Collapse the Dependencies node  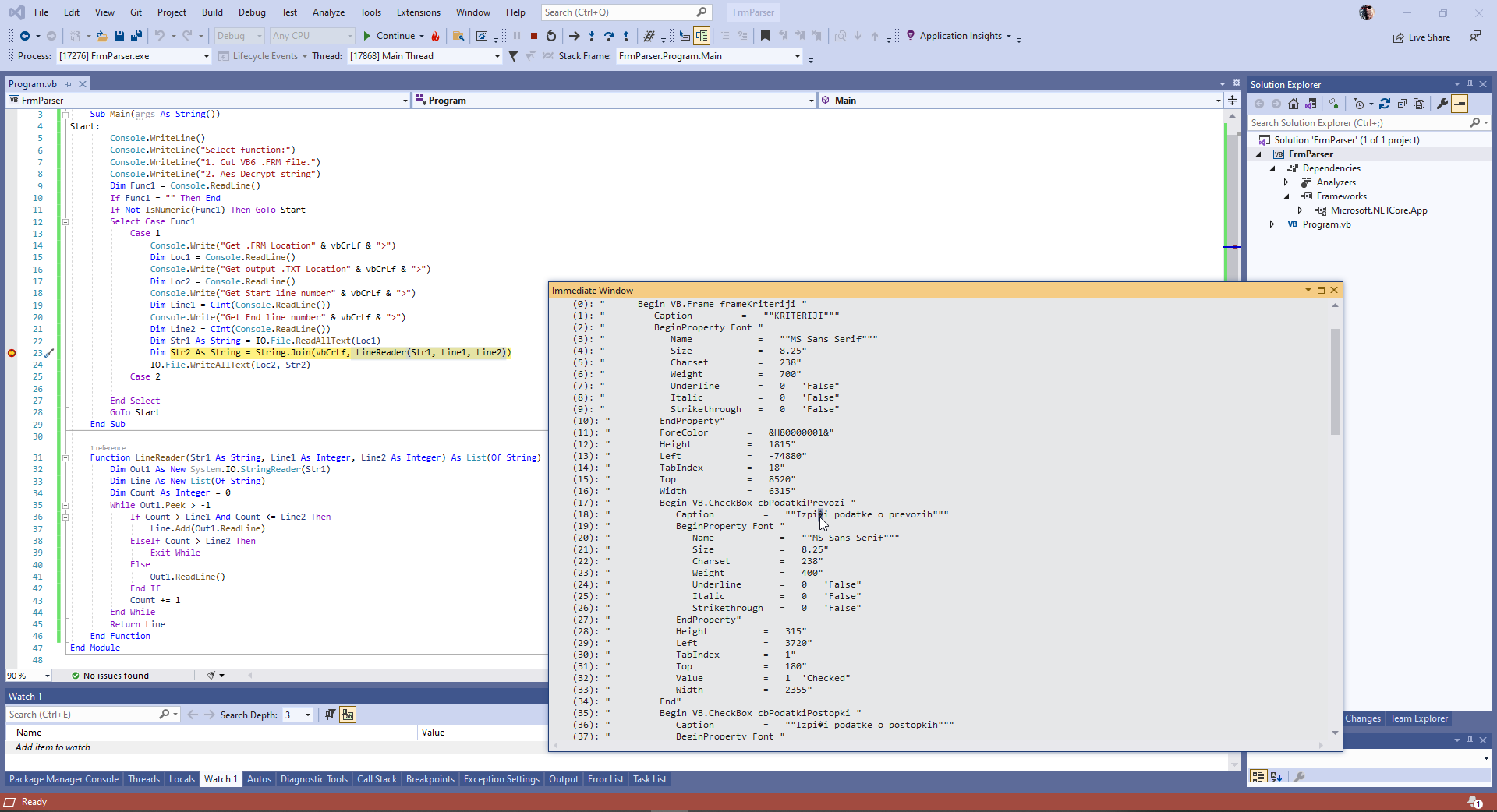tap(1272, 168)
